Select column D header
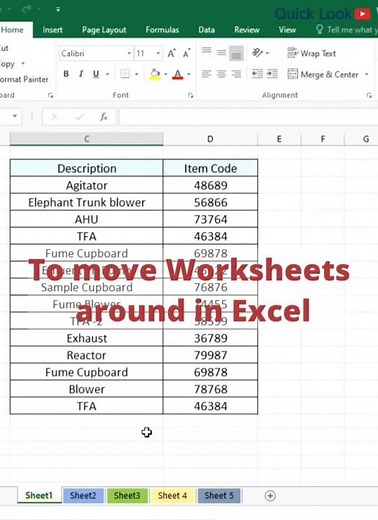Screen dimensions: 378x520 click(x=210, y=139)
